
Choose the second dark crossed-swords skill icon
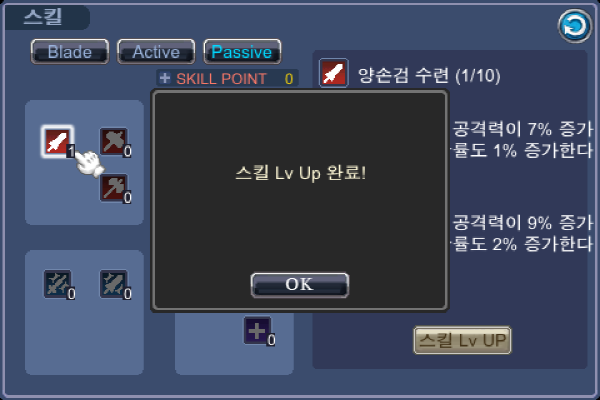tap(114, 284)
